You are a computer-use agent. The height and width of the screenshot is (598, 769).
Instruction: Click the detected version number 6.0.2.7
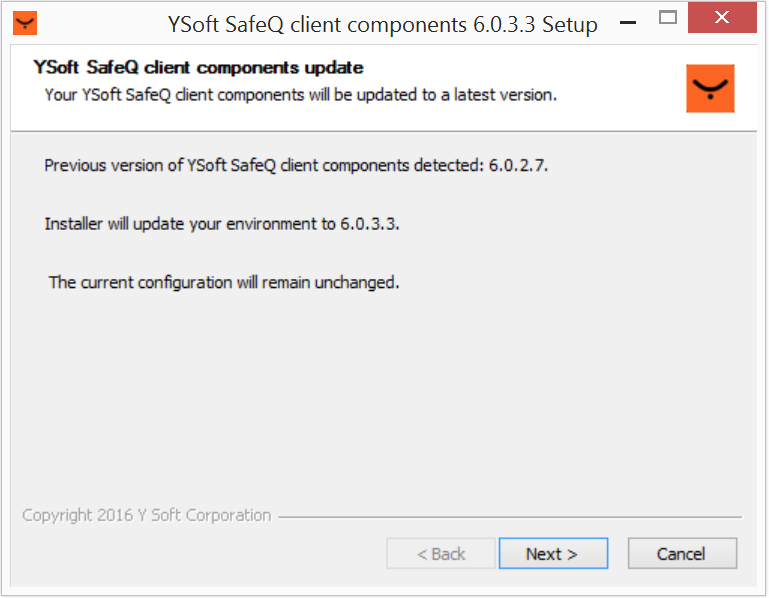click(517, 165)
